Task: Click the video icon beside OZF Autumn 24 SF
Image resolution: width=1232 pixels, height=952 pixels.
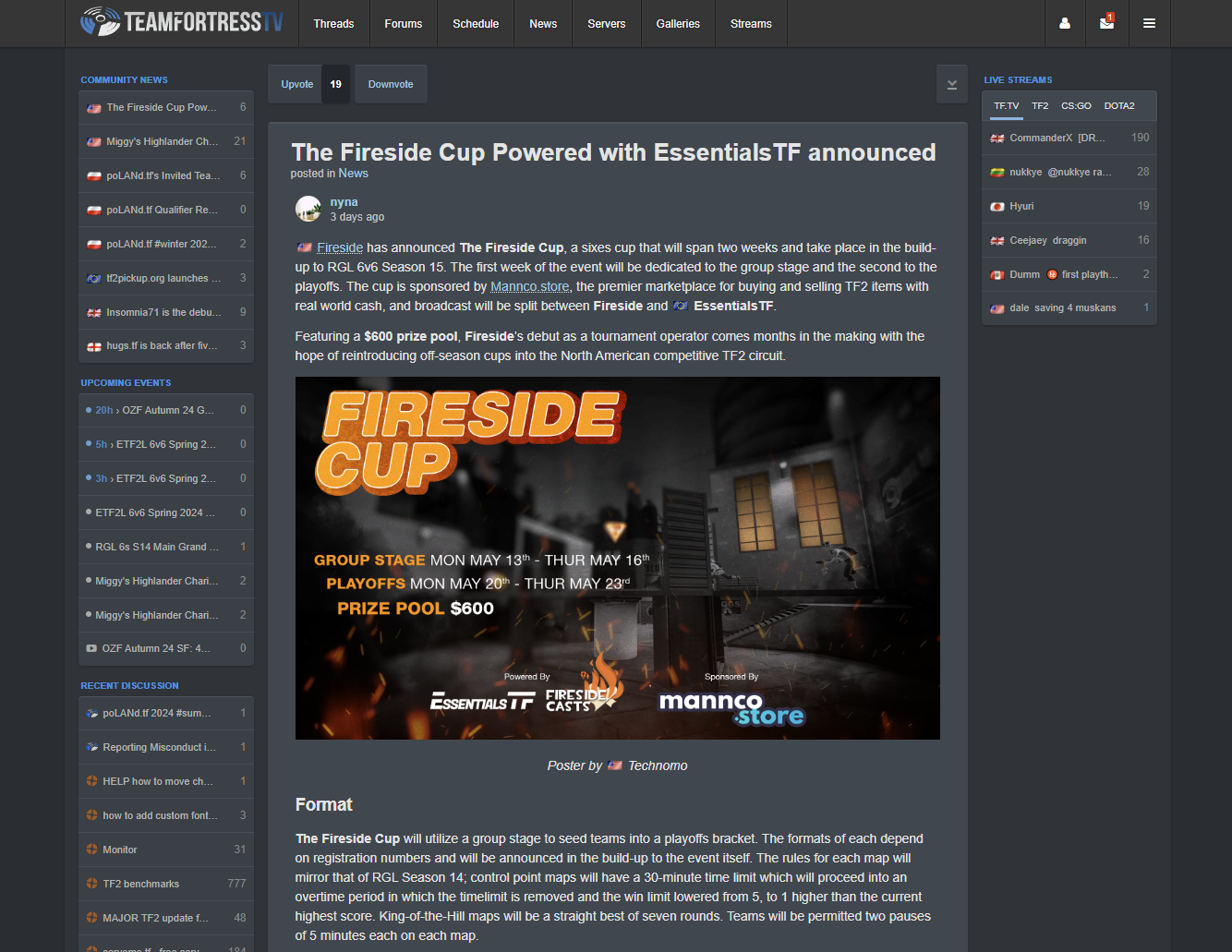Action: pyautogui.click(x=91, y=648)
